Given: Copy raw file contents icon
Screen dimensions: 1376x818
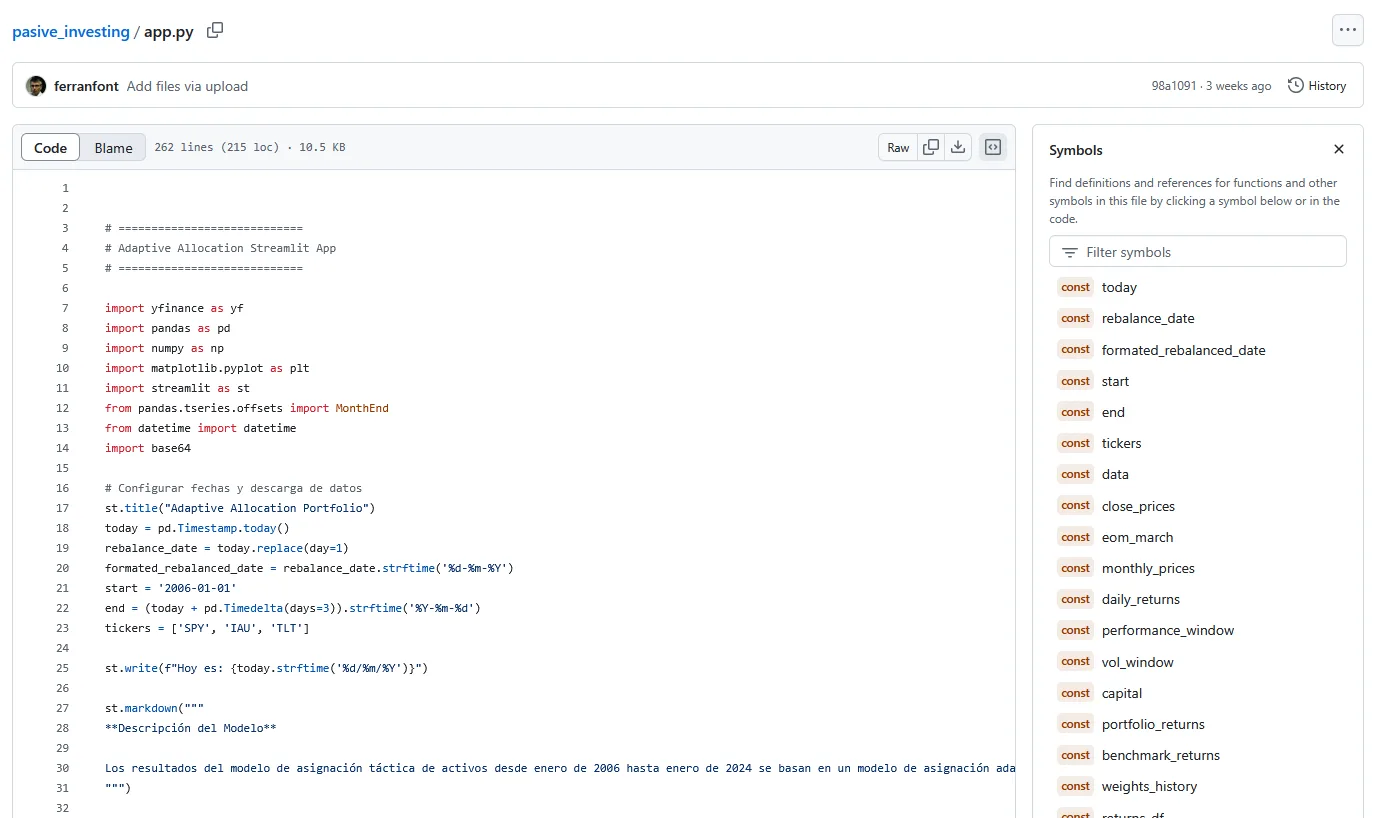Looking at the screenshot, I should point(931,147).
